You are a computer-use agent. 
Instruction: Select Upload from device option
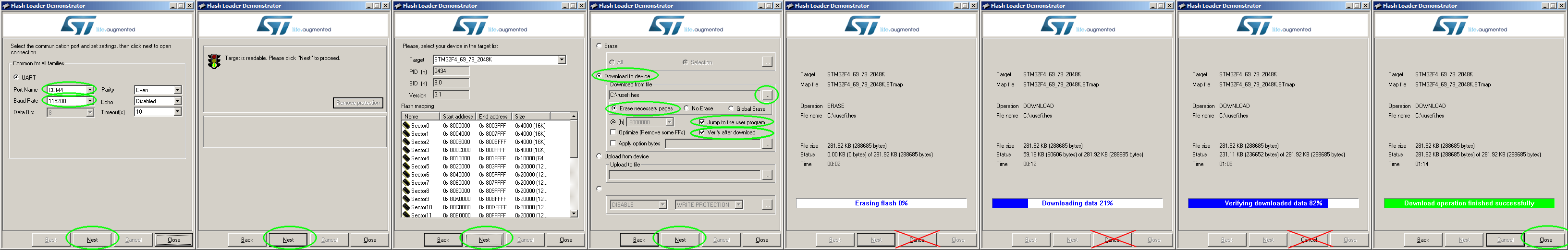[599, 156]
